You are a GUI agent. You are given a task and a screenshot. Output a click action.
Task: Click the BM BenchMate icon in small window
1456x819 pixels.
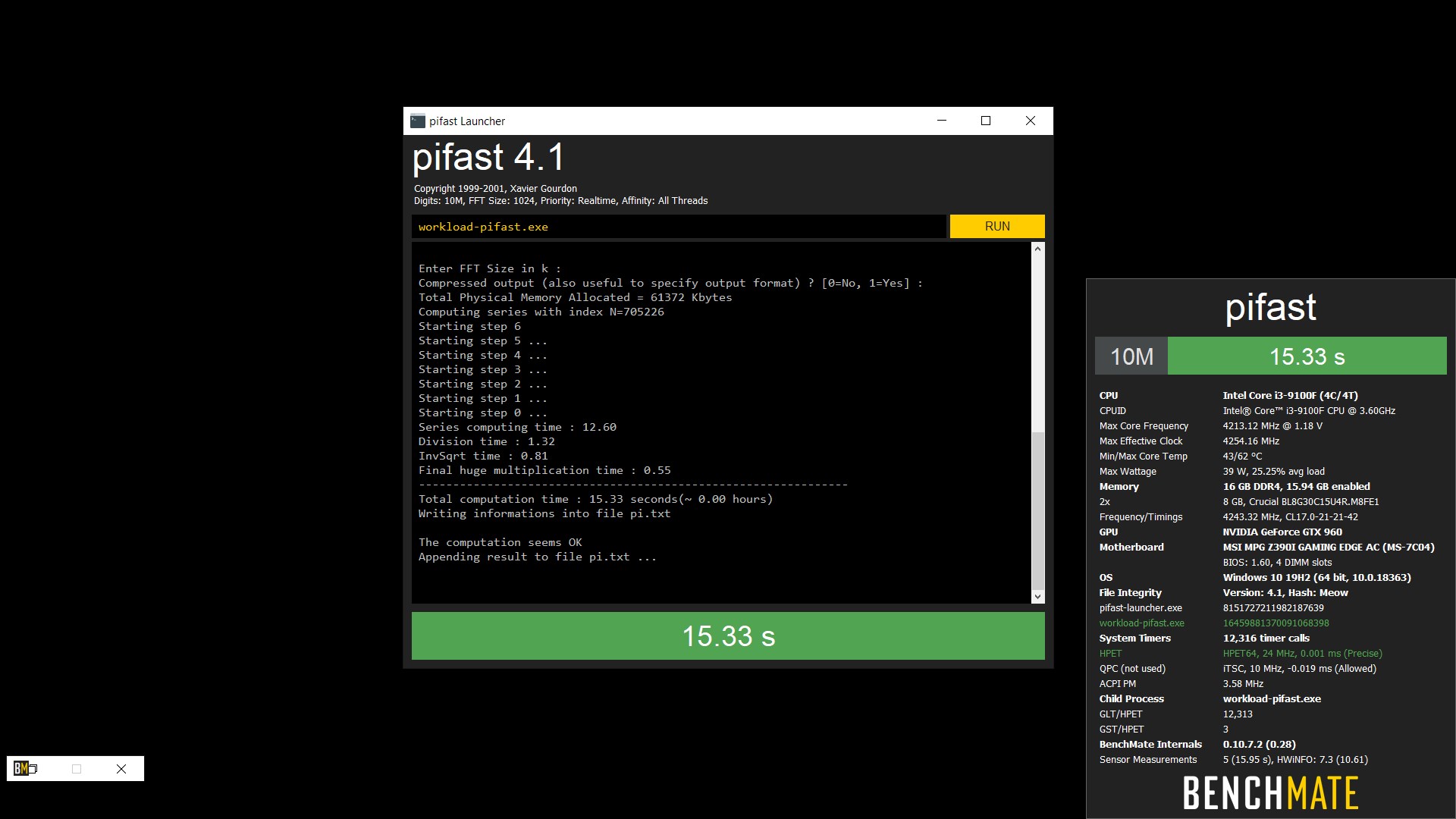point(21,769)
